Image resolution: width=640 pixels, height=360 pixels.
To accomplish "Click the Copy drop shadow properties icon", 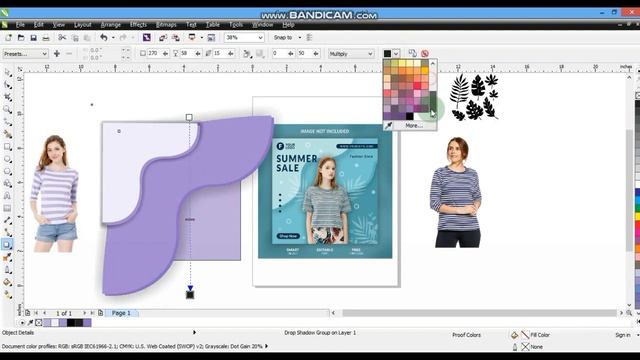I will coord(412,53).
